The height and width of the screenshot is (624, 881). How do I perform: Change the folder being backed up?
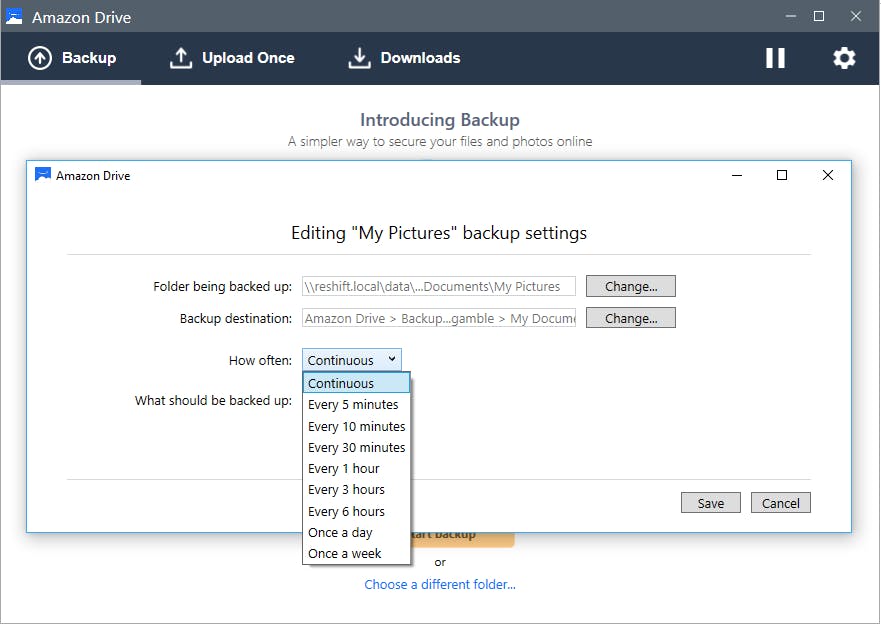[x=631, y=287]
